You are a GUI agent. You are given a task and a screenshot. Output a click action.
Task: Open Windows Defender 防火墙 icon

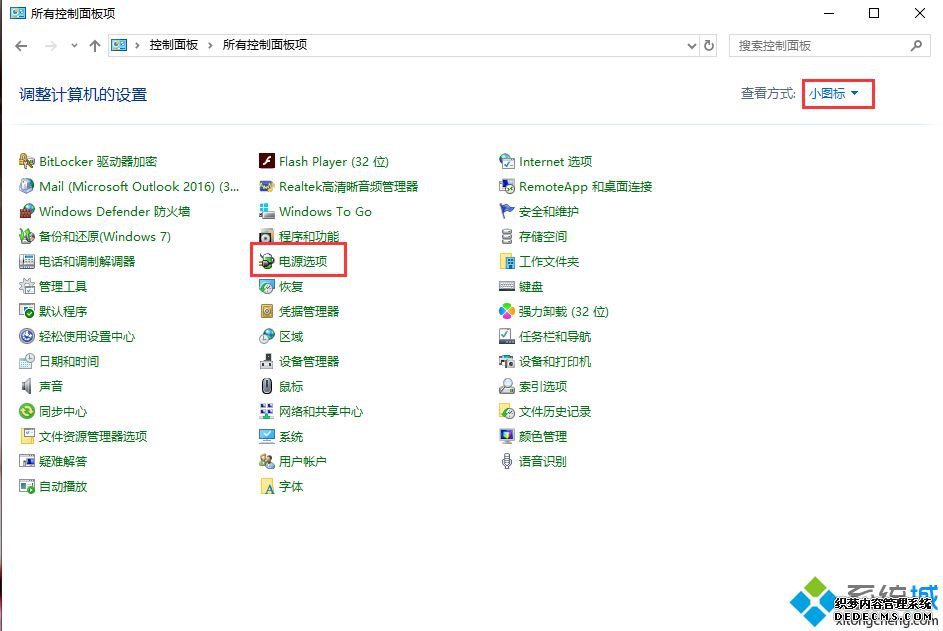pyautogui.click(x=27, y=212)
